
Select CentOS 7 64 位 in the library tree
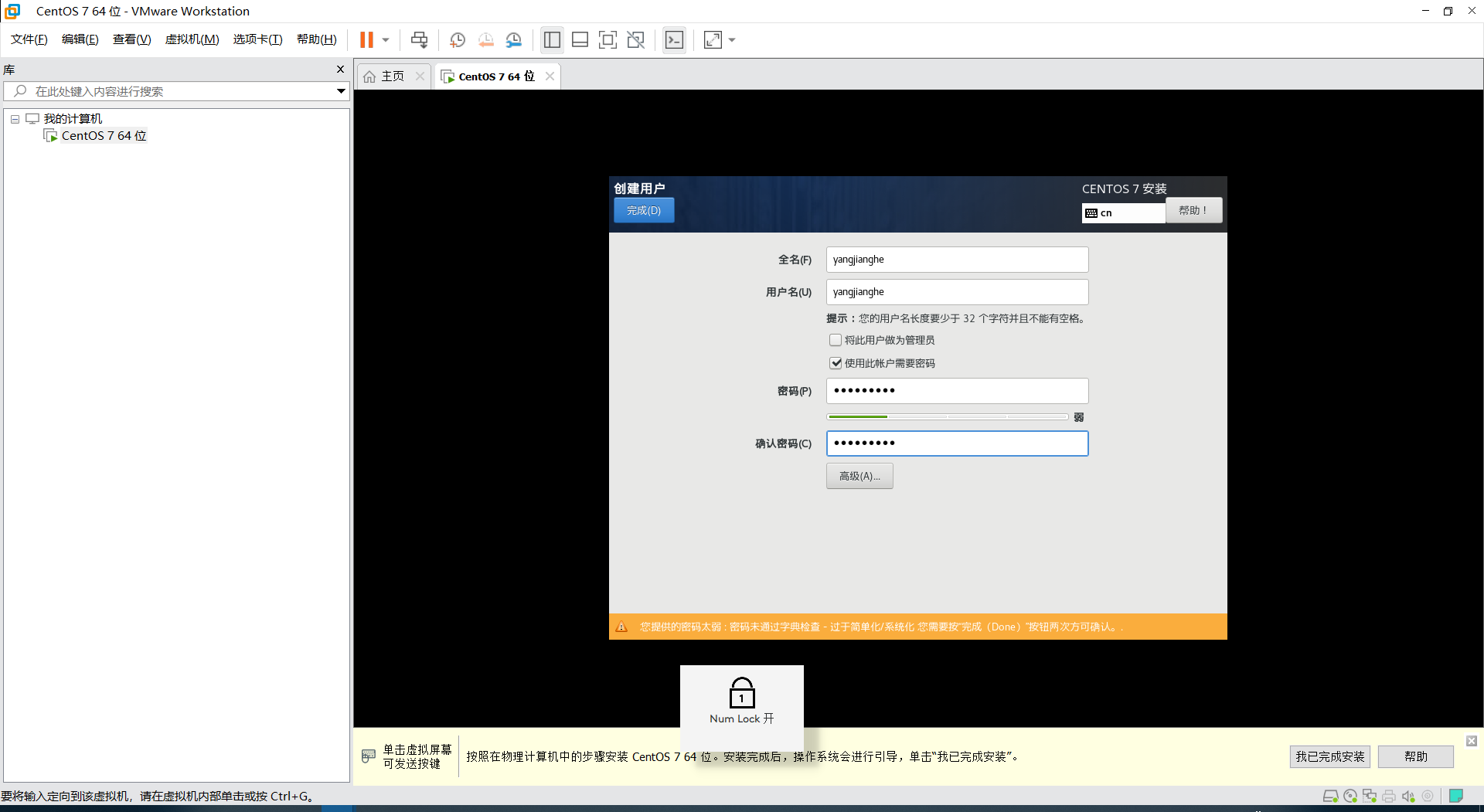click(104, 136)
